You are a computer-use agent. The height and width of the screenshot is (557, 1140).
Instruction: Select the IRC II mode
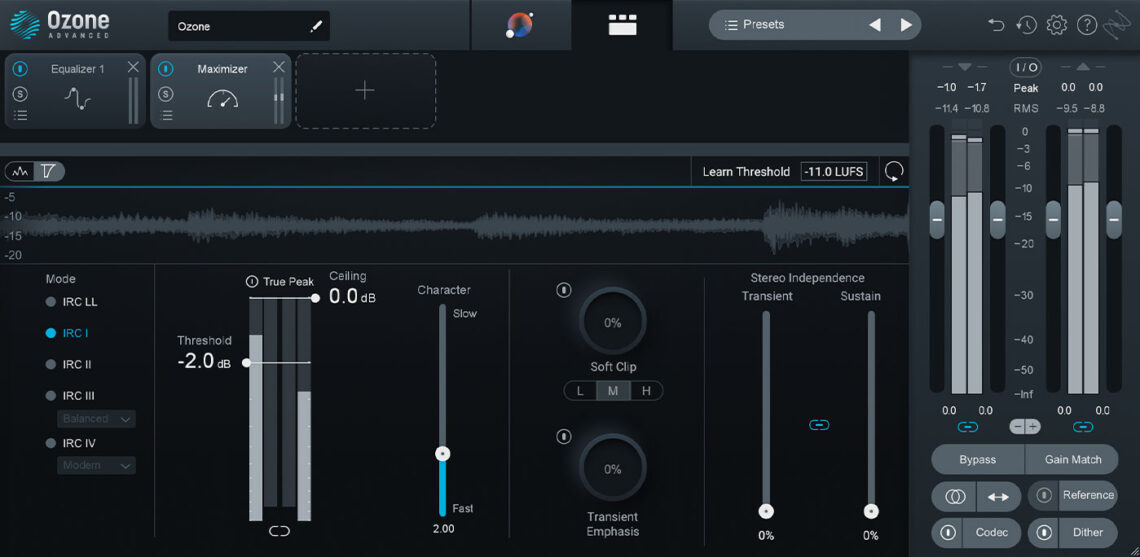pyautogui.click(x=68, y=364)
